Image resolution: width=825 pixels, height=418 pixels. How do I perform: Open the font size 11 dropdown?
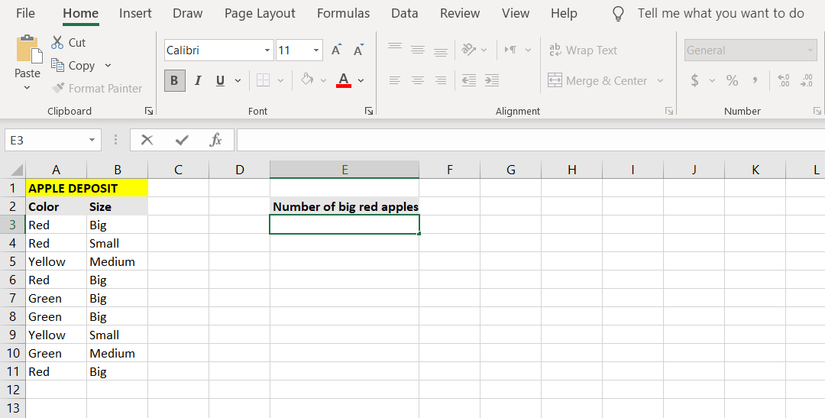pyautogui.click(x=316, y=50)
